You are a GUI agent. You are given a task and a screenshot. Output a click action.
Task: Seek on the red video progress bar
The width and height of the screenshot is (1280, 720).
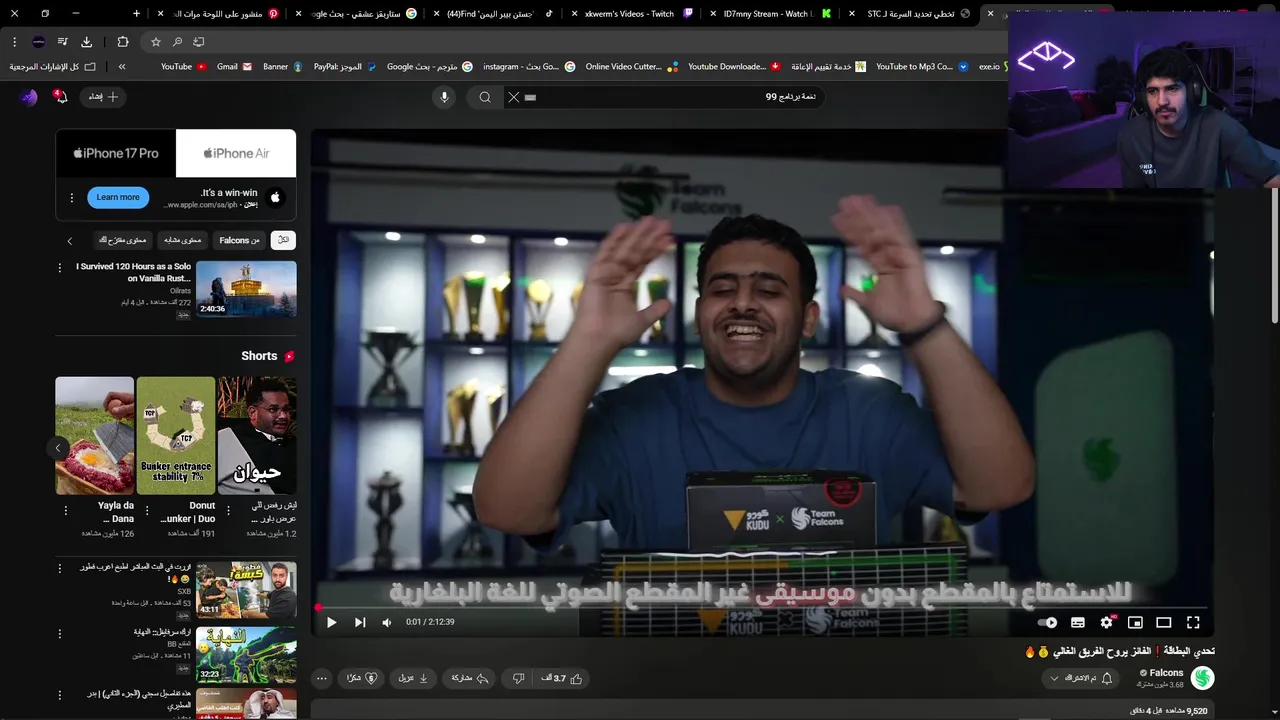[x=764, y=607]
